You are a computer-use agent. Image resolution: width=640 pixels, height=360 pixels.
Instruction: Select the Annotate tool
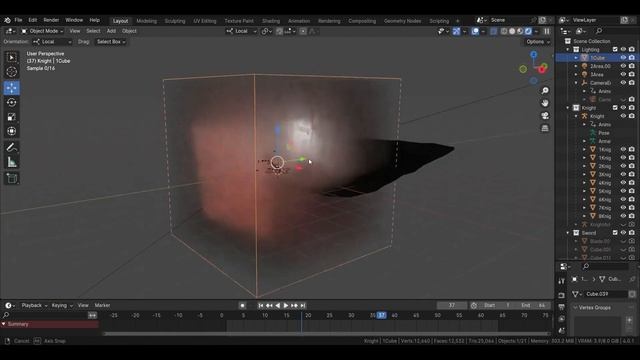11,148
